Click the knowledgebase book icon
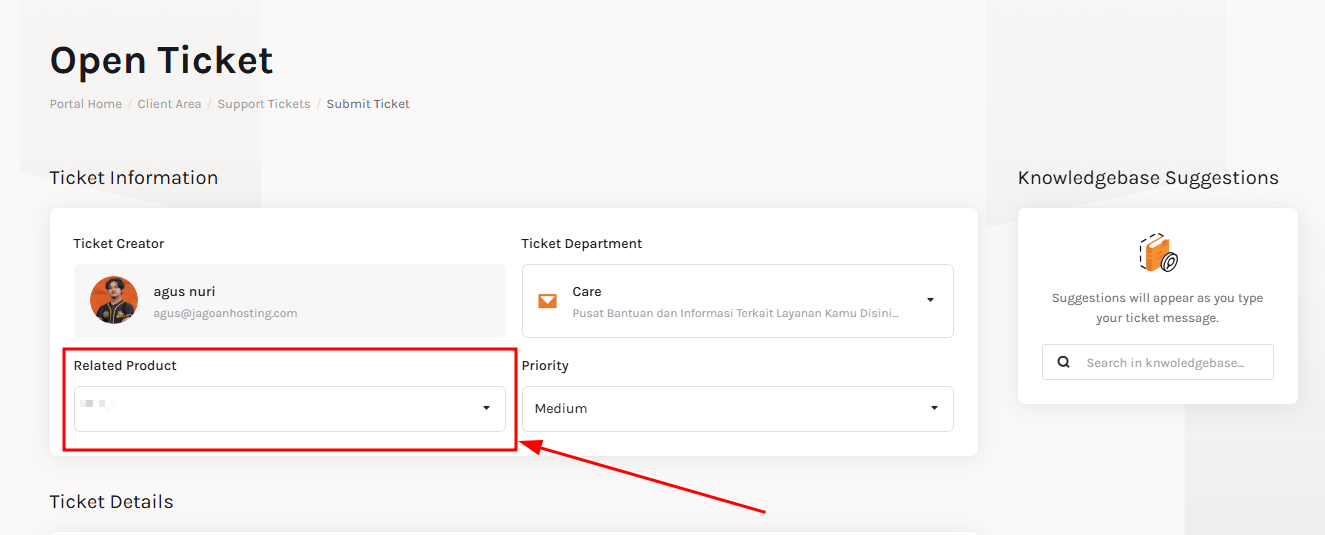 [x=1158, y=253]
